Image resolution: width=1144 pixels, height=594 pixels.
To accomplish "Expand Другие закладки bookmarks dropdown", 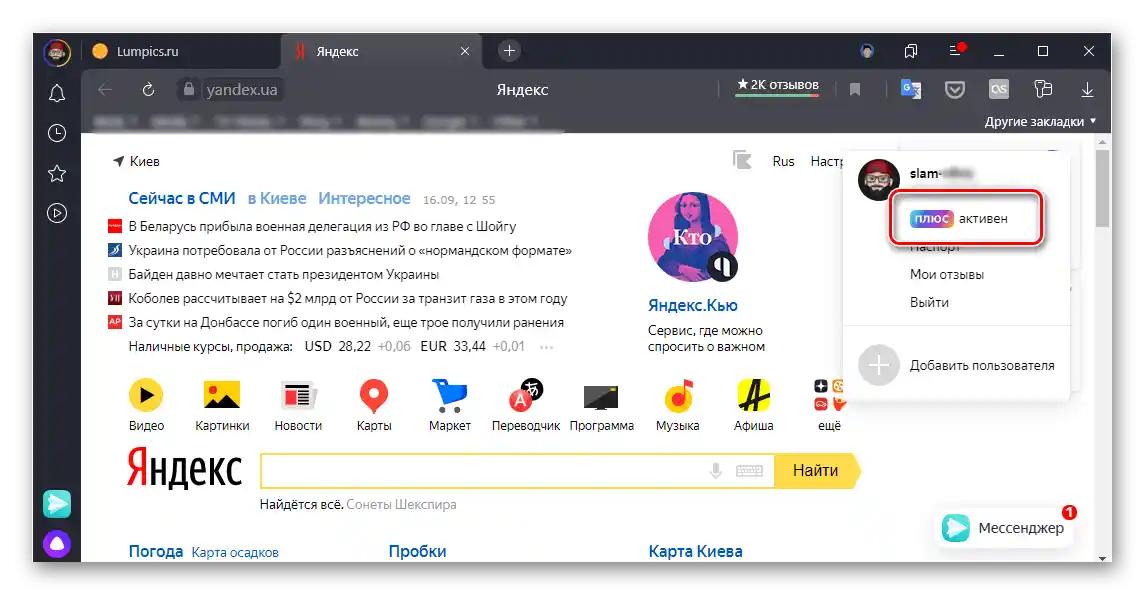I will tap(1040, 121).
